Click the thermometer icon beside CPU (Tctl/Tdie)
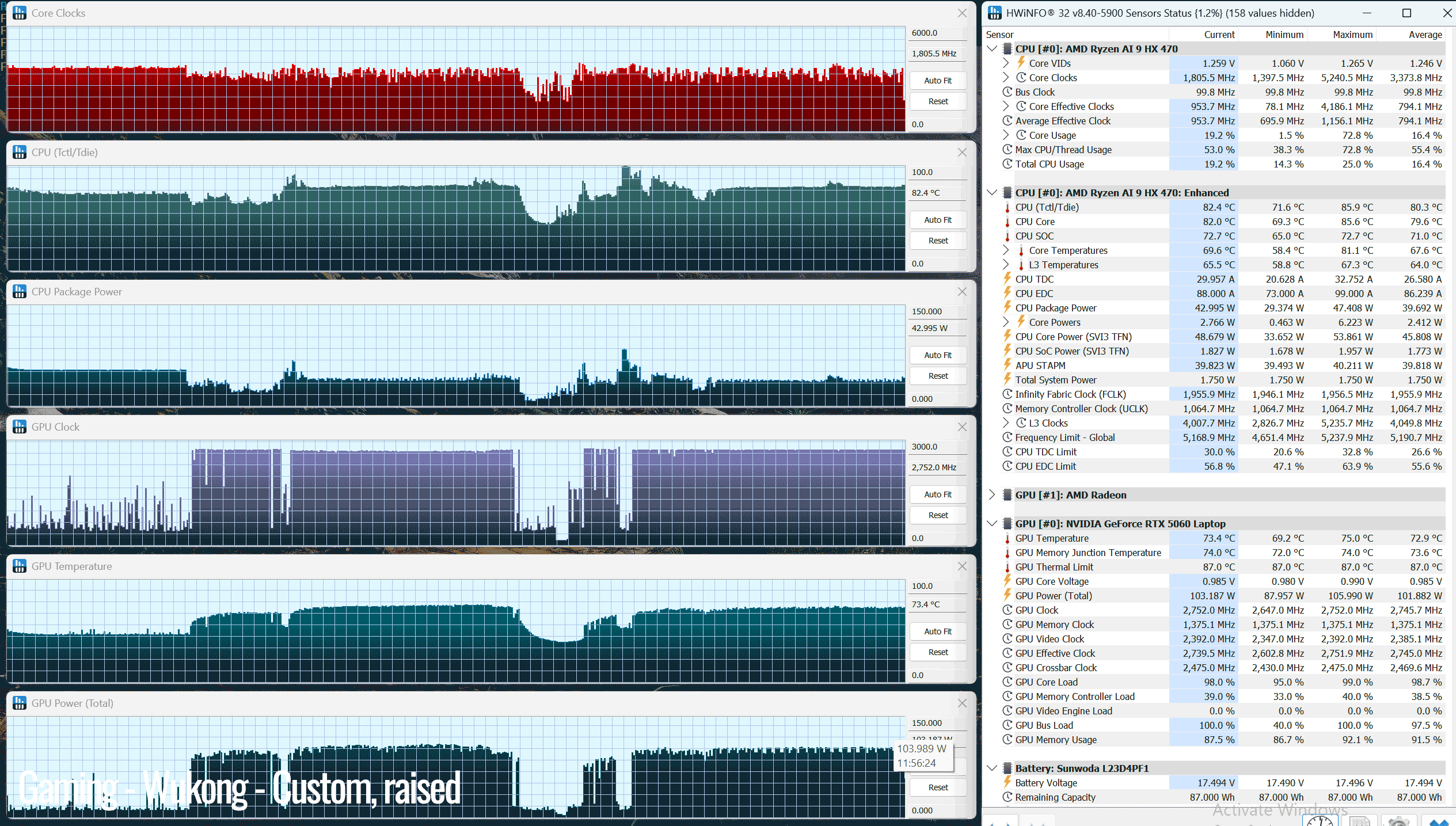 pos(1007,207)
